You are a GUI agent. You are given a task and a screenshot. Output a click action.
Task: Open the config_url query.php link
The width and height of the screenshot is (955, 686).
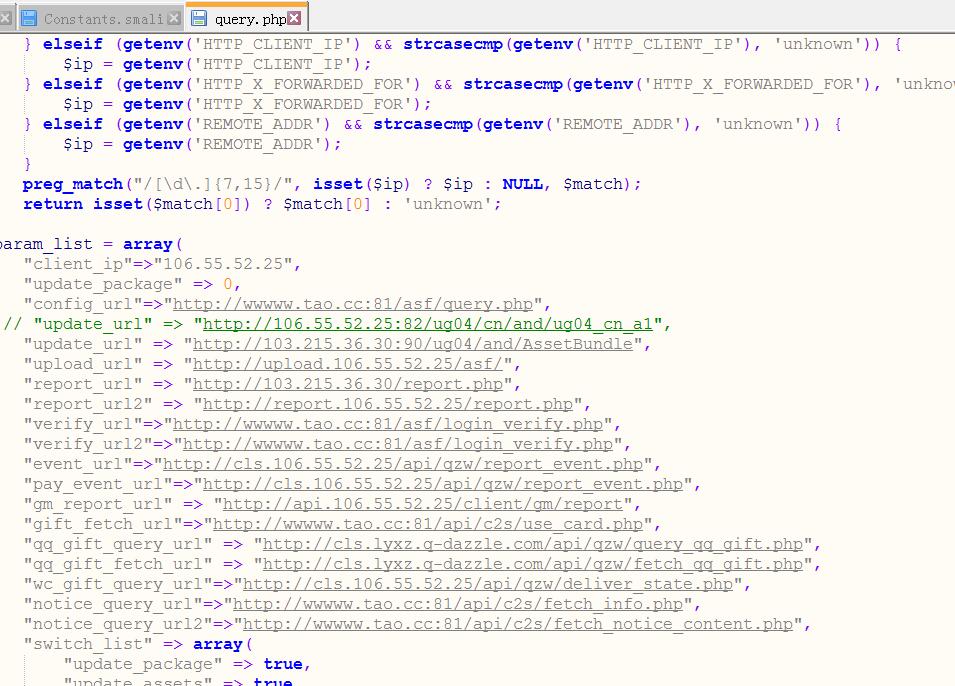(x=352, y=304)
